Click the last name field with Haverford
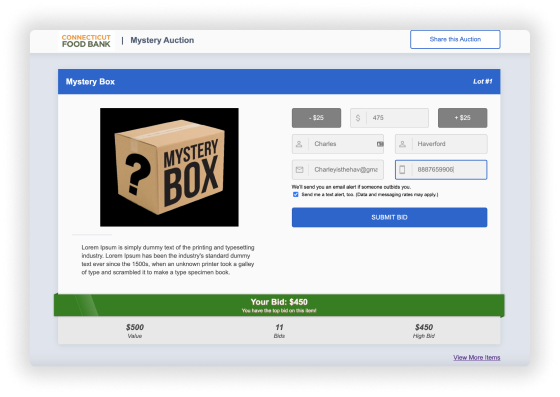 pyautogui.click(x=441, y=144)
